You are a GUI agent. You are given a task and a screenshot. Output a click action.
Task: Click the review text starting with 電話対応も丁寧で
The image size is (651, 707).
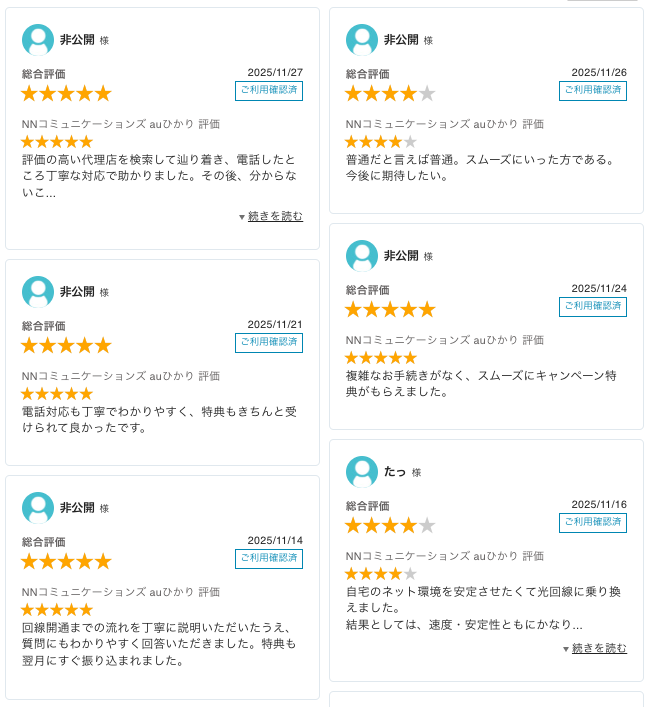click(159, 420)
